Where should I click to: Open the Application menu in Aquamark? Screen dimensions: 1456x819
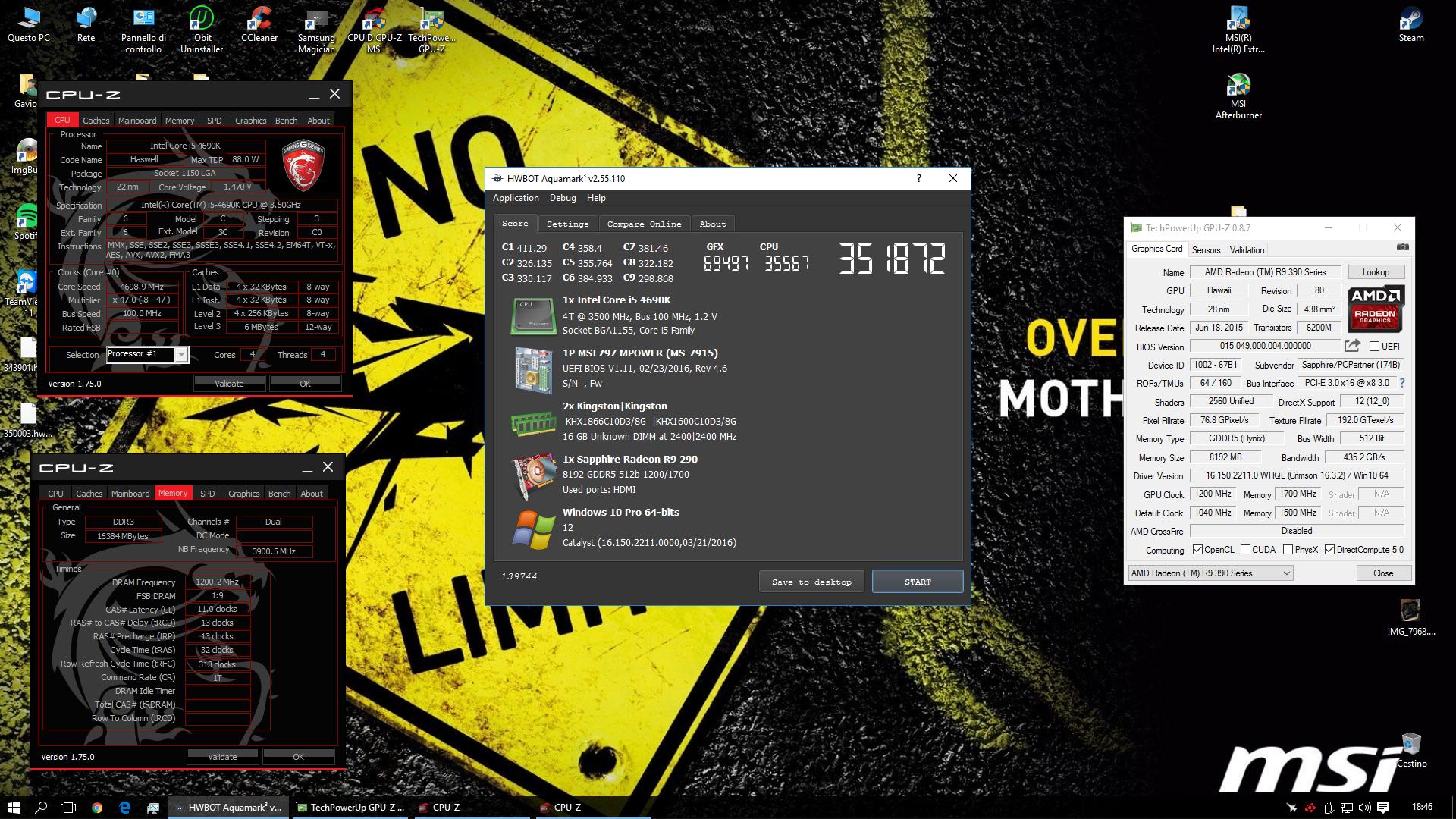(x=516, y=198)
